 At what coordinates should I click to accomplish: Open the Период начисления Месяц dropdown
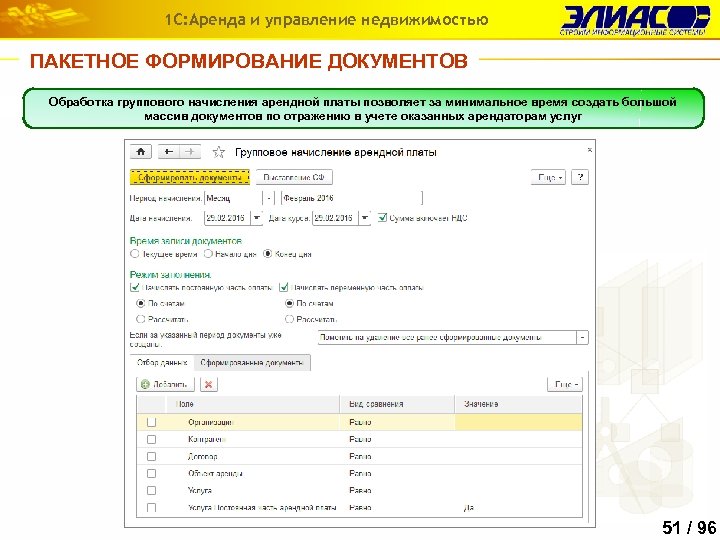[x=269, y=198]
